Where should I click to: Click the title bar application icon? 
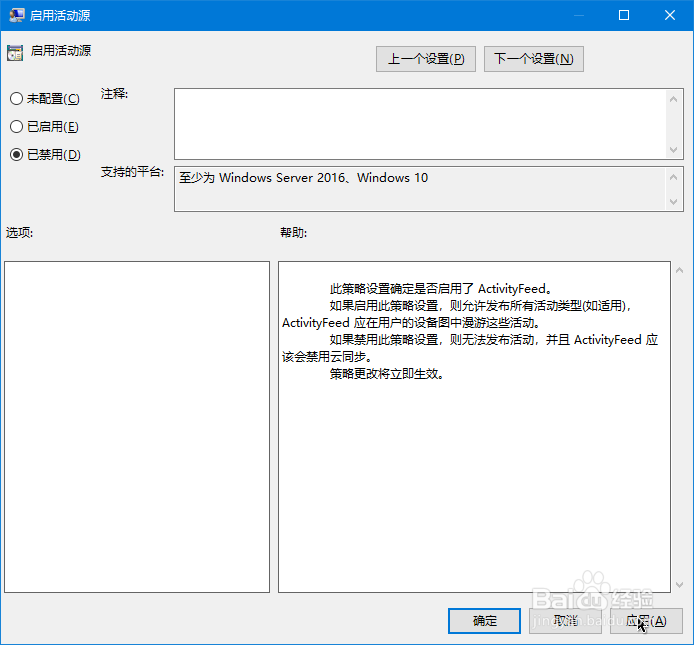(17, 15)
